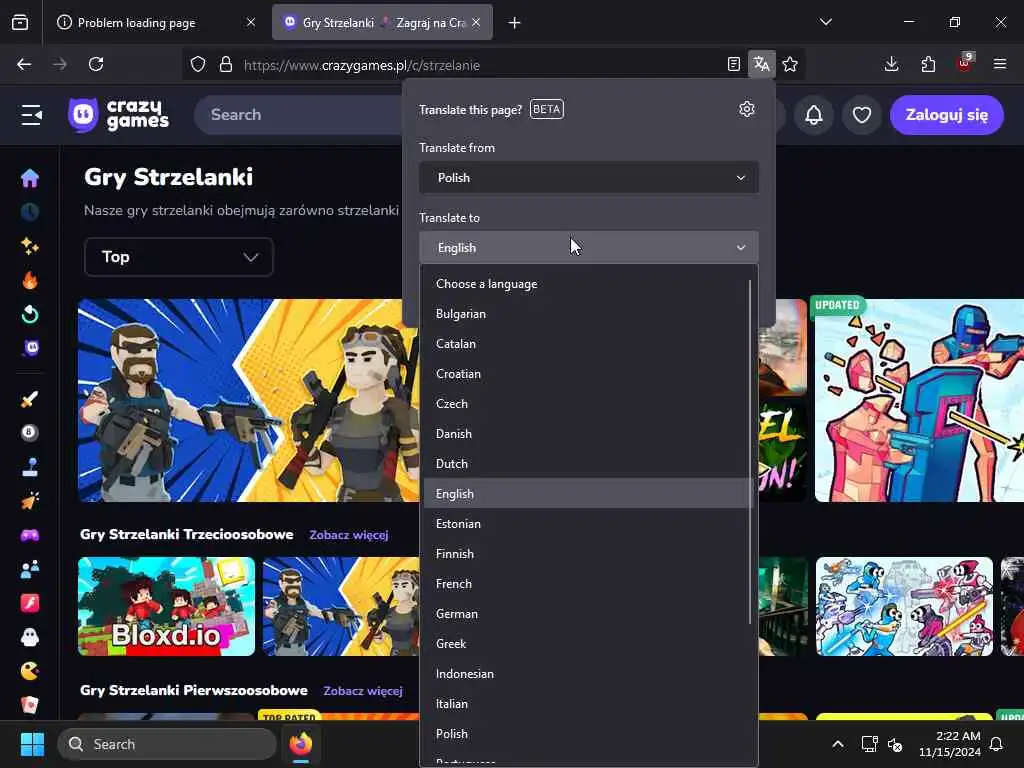Open the Pac-Man arcade category icon
The width and height of the screenshot is (1024, 768).
tap(29, 671)
